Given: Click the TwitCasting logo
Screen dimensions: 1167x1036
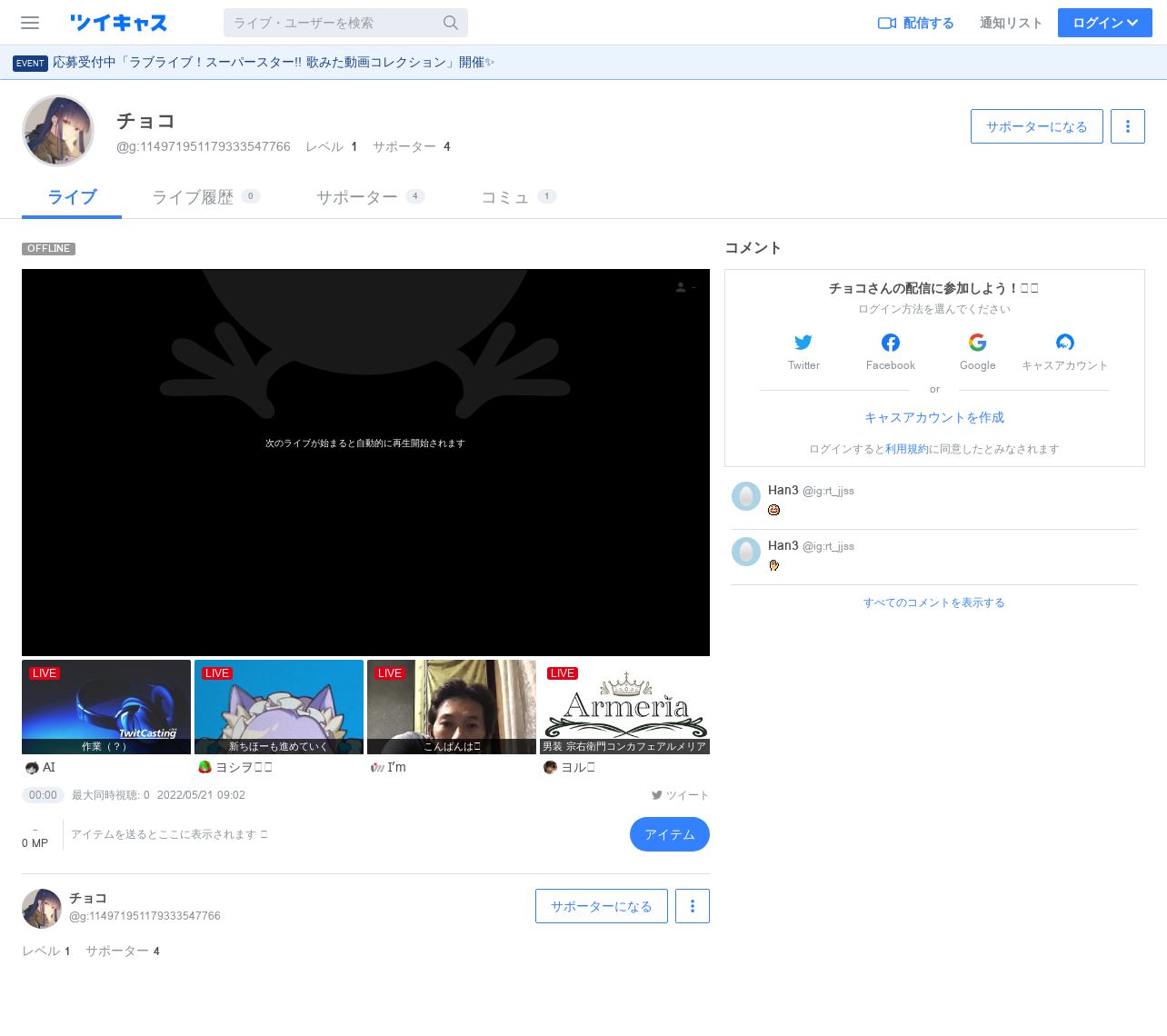Looking at the screenshot, I should pyautogui.click(x=118, y=23).
